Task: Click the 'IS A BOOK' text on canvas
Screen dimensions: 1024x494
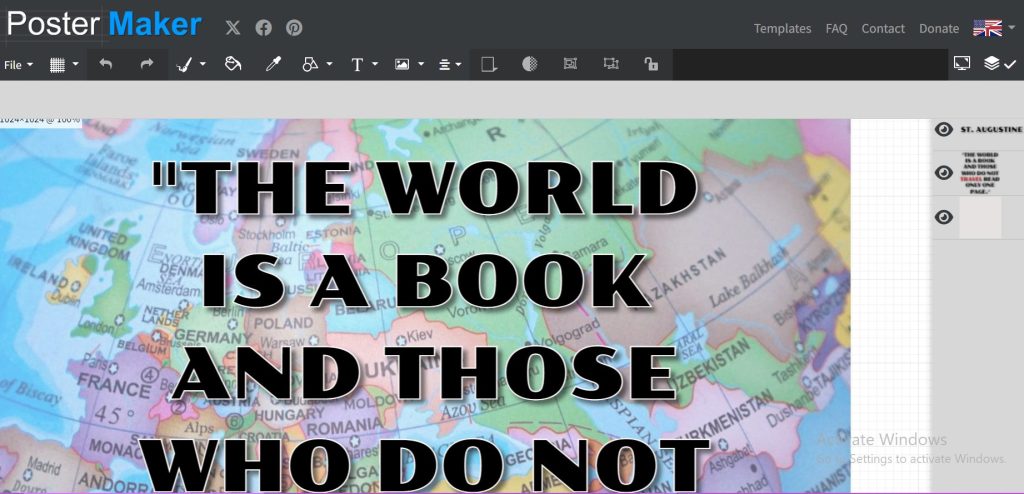Action: tap(425, 280)
